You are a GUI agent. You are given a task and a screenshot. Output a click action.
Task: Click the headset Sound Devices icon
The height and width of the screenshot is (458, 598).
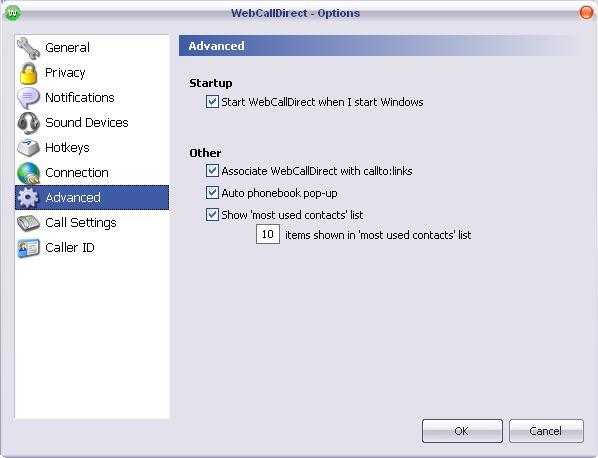[x=28, y=123]
